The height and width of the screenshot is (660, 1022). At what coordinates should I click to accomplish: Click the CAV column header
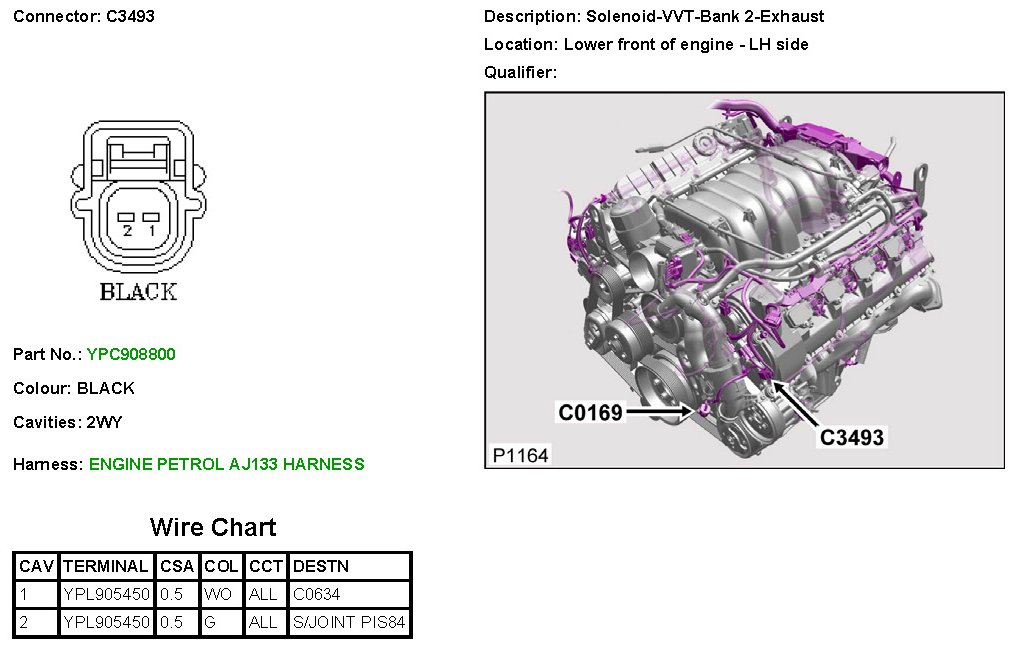tap(37, 566)
